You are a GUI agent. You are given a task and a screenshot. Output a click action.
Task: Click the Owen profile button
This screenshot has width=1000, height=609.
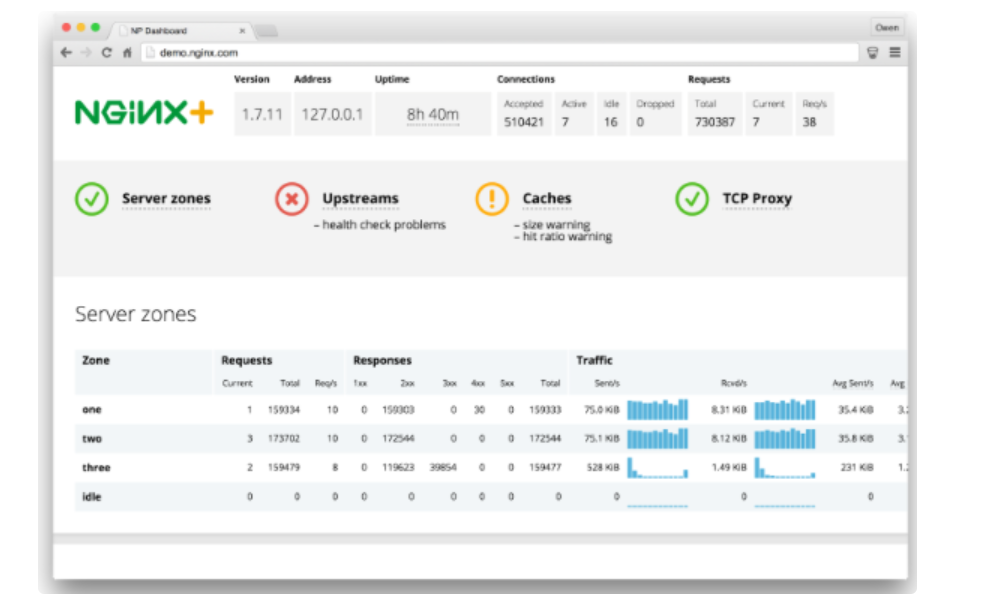(886, 27)
